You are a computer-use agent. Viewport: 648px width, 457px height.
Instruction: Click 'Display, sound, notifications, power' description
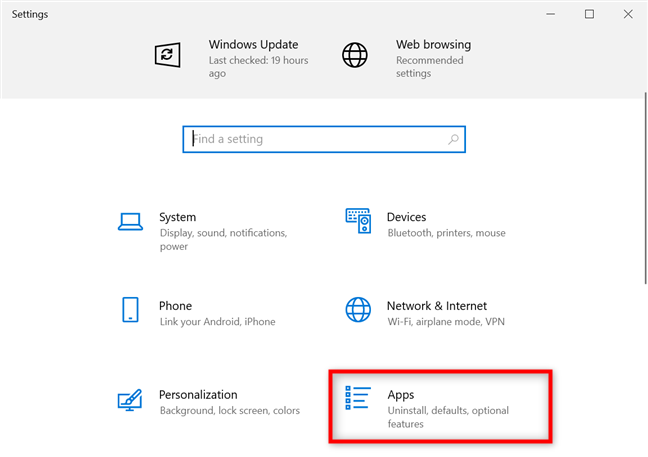coord(223,240)
